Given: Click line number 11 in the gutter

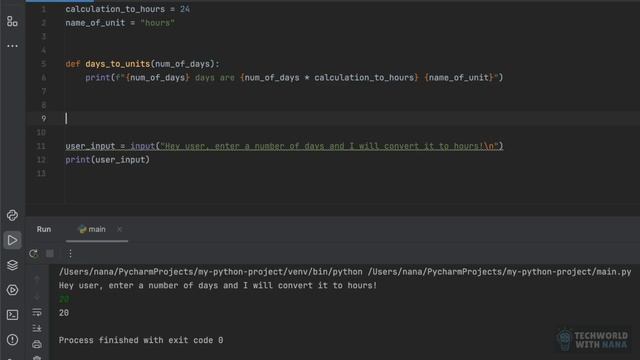Looking at the screenshot, I should pyautogui.click(x=41, y=146).
